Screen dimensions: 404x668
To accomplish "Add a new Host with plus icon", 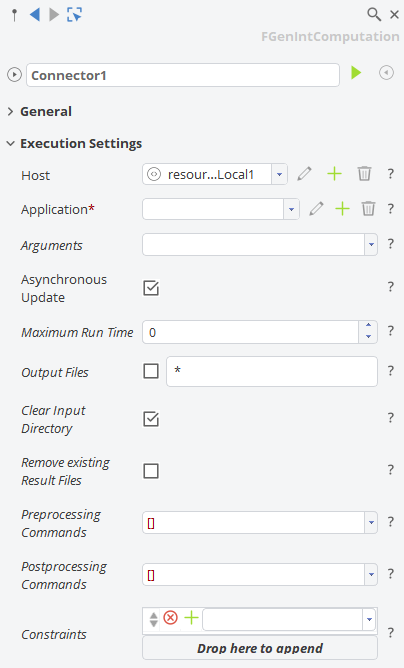I will pyautogui.click(x=335, y=174).
